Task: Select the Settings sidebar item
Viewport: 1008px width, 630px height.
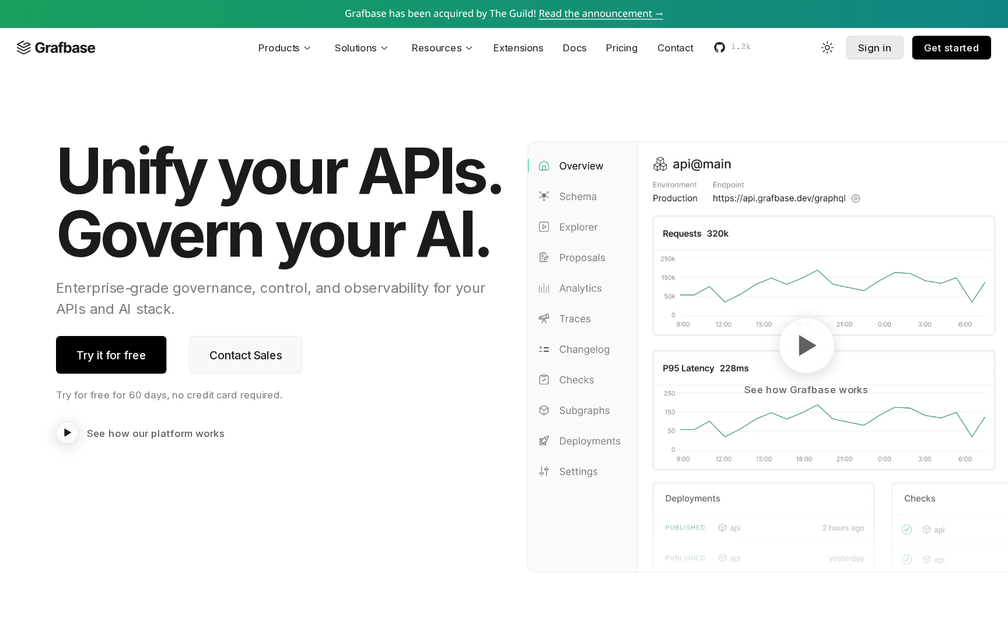Action: pyautogui.click(x=579, y=471)
